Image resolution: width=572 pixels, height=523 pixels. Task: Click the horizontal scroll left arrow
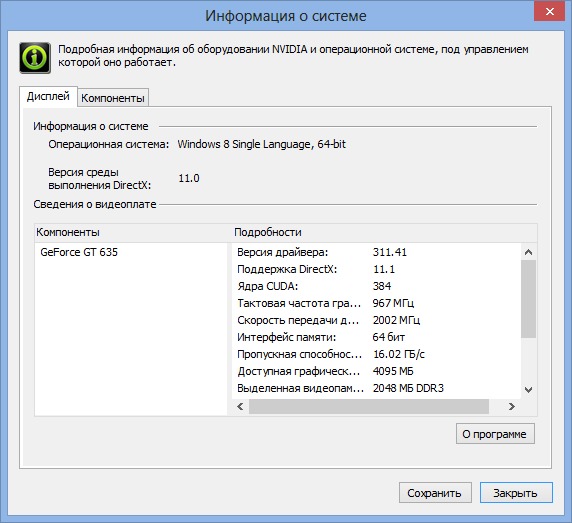pos(240,406)
